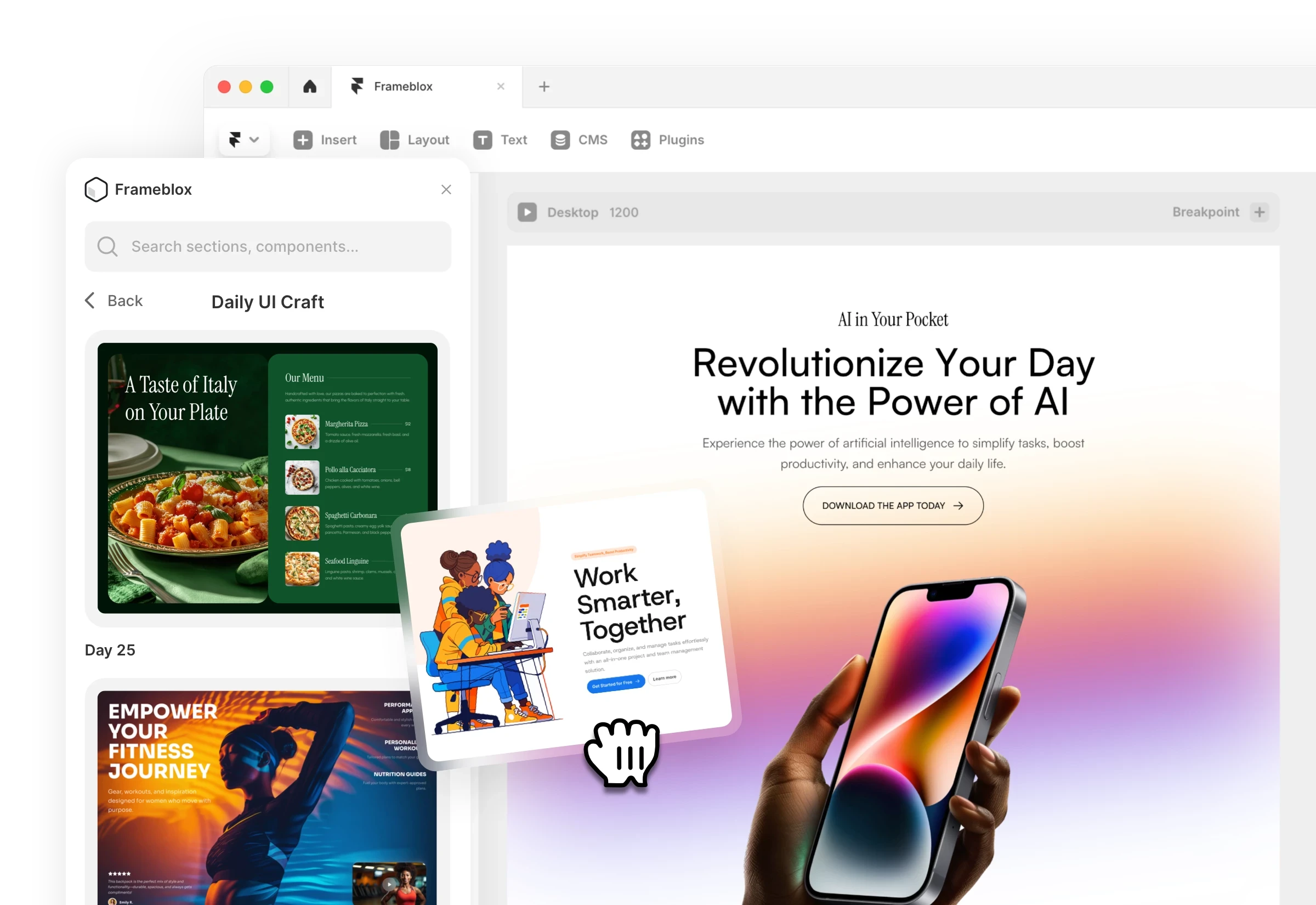This screenshot has width=1316, height=905.
Task: Open the CMS database icon
Action: 560,139
